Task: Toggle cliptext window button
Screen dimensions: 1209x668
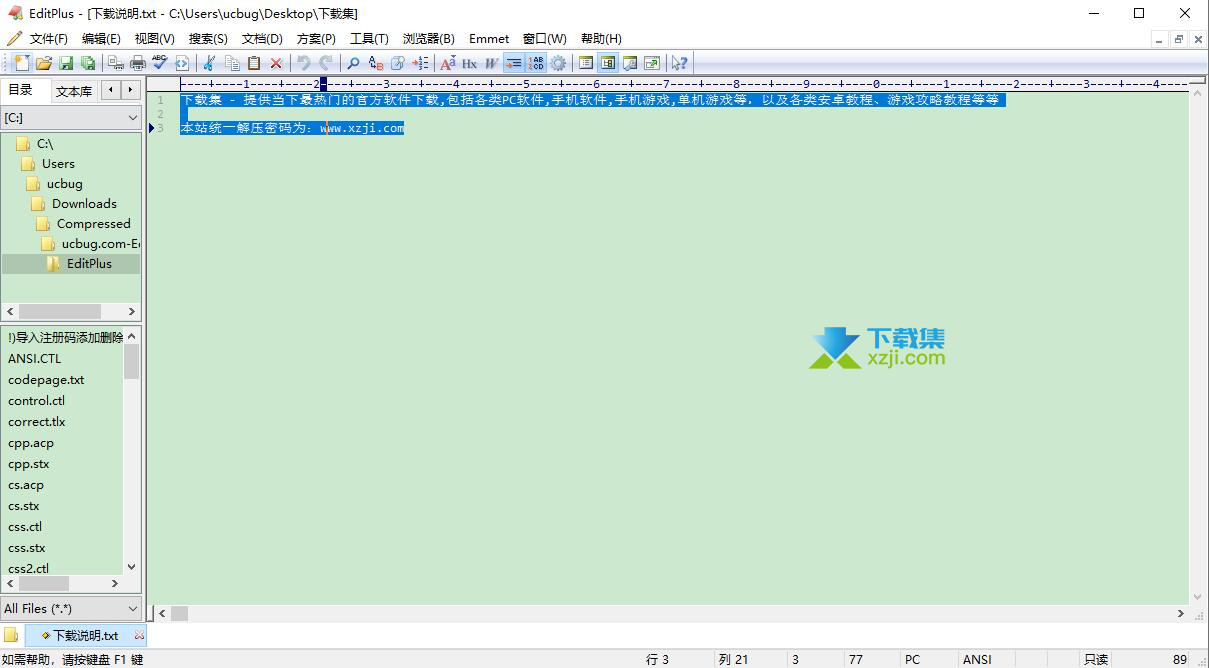Action: click(x=586, y=63)
